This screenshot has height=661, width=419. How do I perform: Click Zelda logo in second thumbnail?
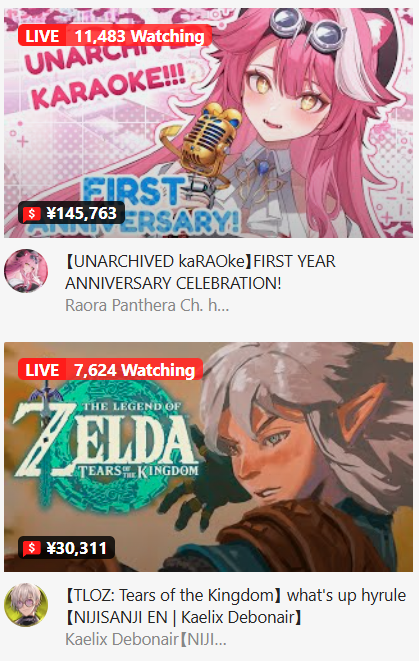pyautogui.click(x=106, y=441)
